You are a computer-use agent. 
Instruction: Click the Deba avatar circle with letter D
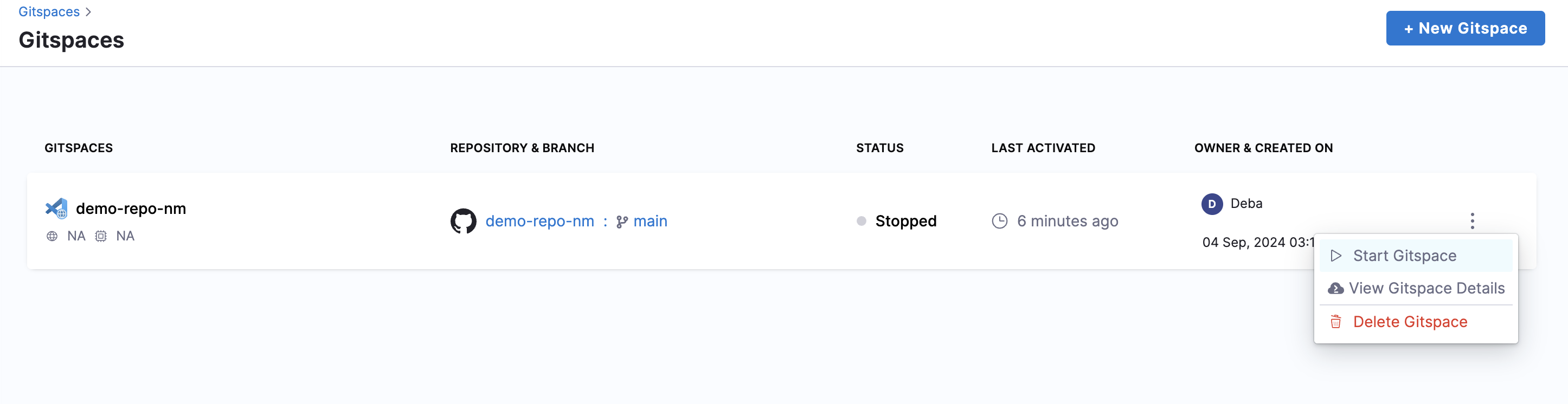(x=1212, y=204)
